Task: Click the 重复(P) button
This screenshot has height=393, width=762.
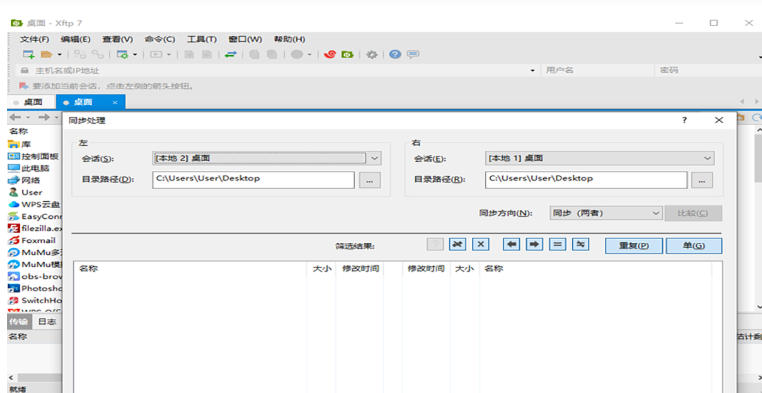Action: click(634, 246)
